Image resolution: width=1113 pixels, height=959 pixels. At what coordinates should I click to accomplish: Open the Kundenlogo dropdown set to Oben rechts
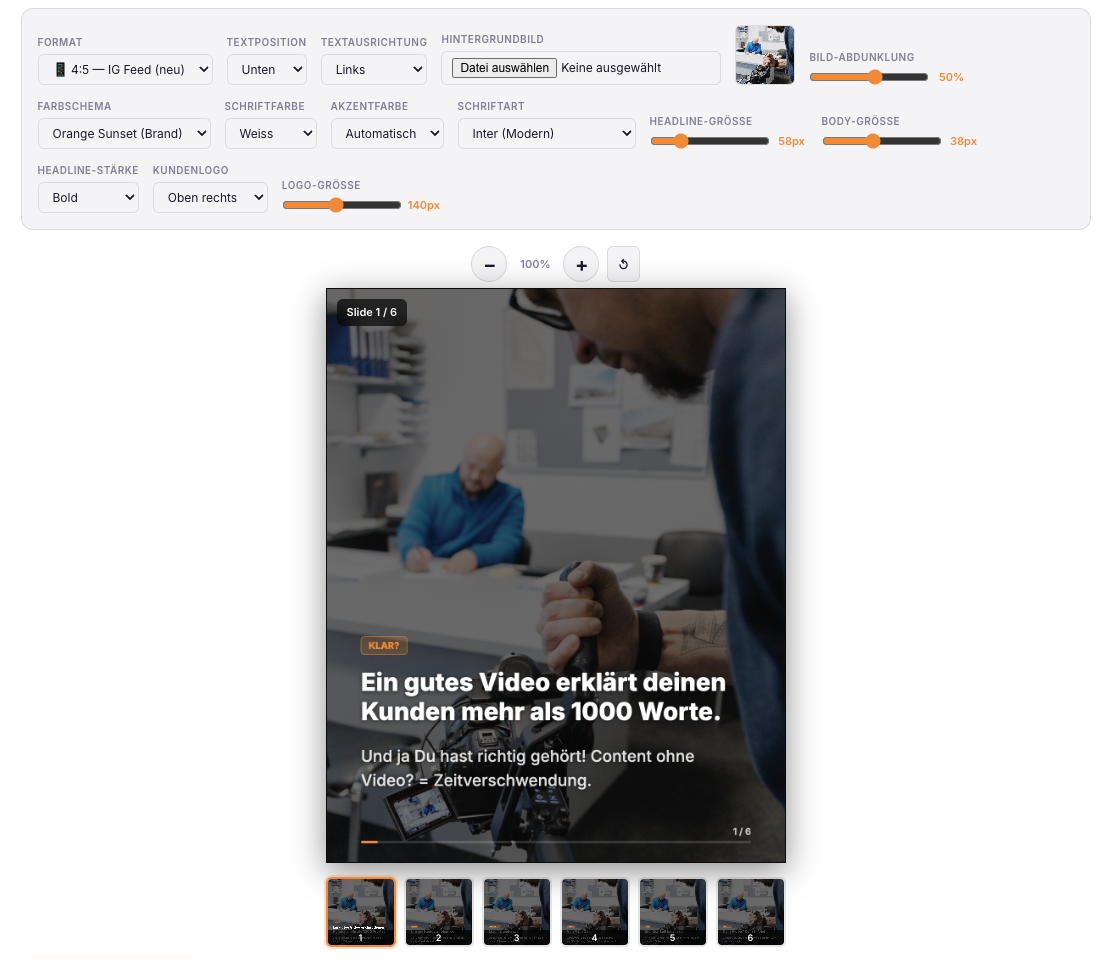point(210,197)
